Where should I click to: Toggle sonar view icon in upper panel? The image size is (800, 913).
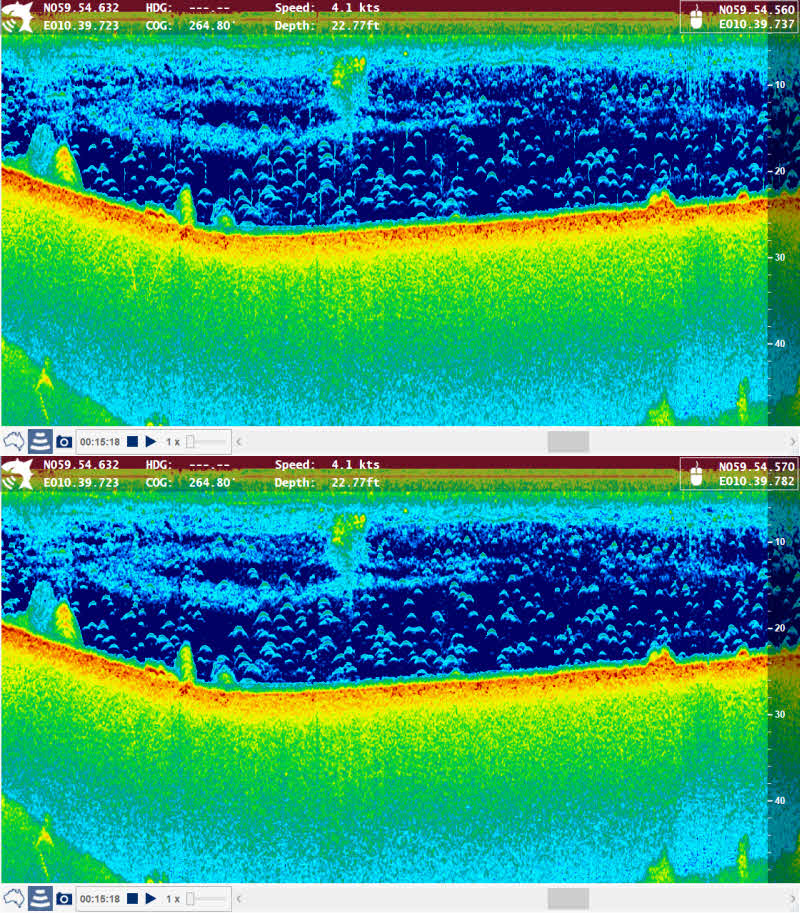click(39, 441)
